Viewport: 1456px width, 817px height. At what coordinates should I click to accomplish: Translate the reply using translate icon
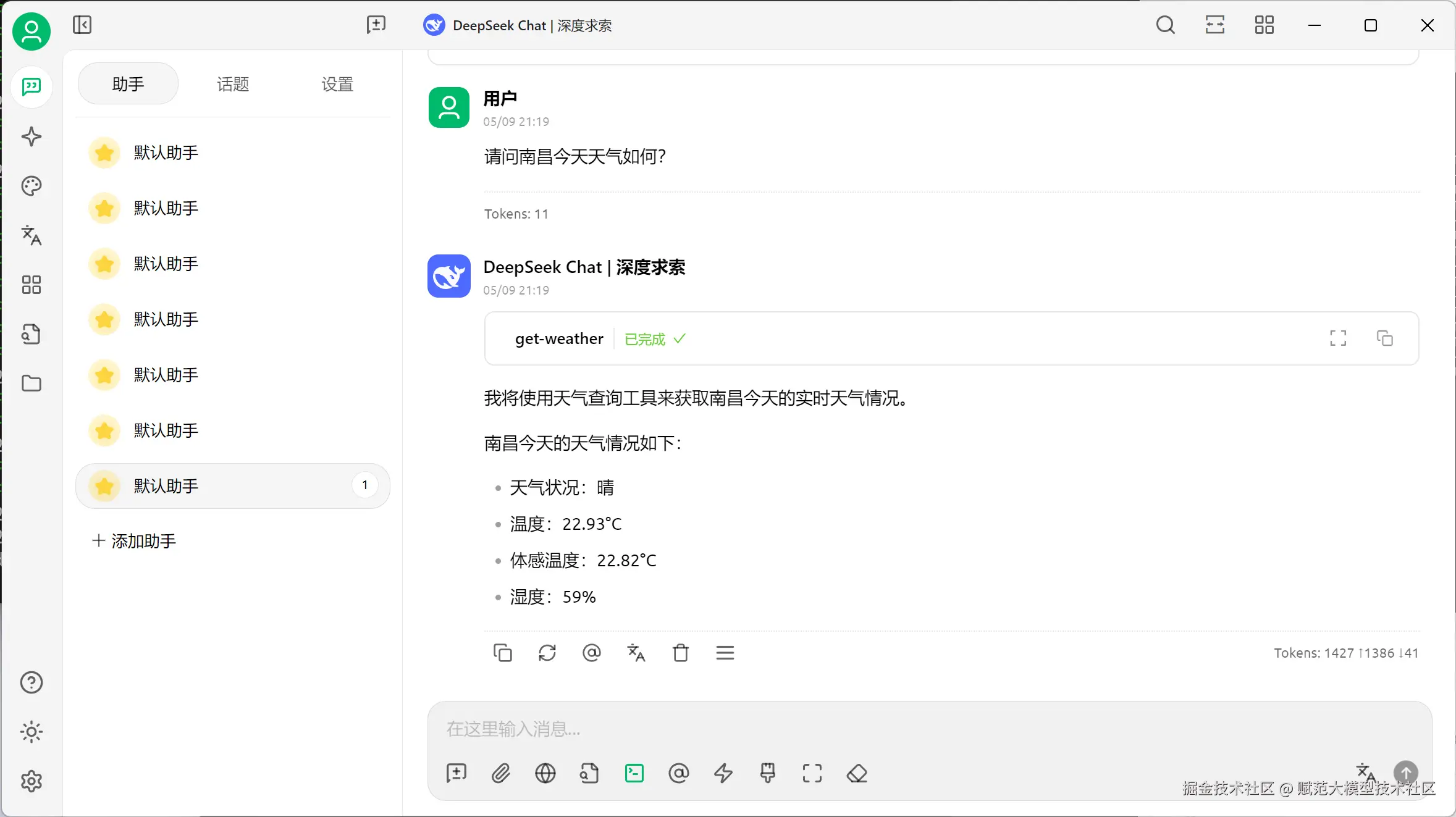[636, 653]
